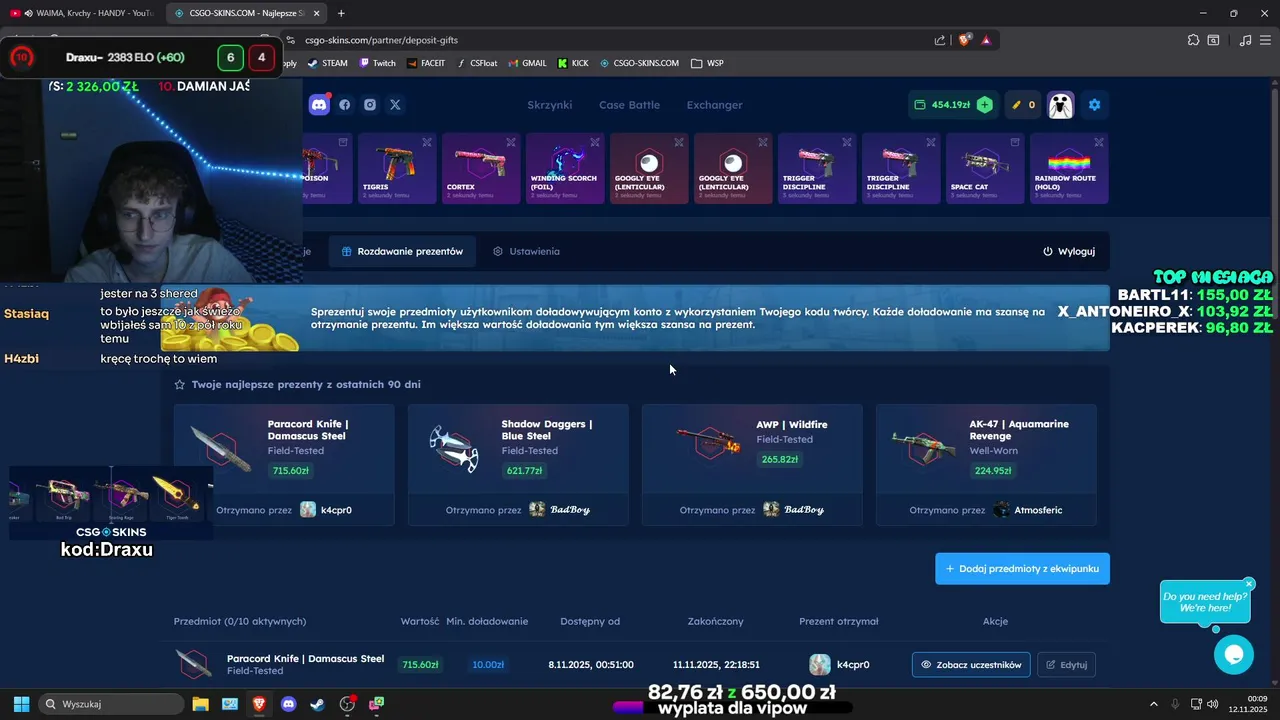Expand the system tray hidden icons chevron
The width and height of the screenshot is (1280, 720).
coord(1153,704)
